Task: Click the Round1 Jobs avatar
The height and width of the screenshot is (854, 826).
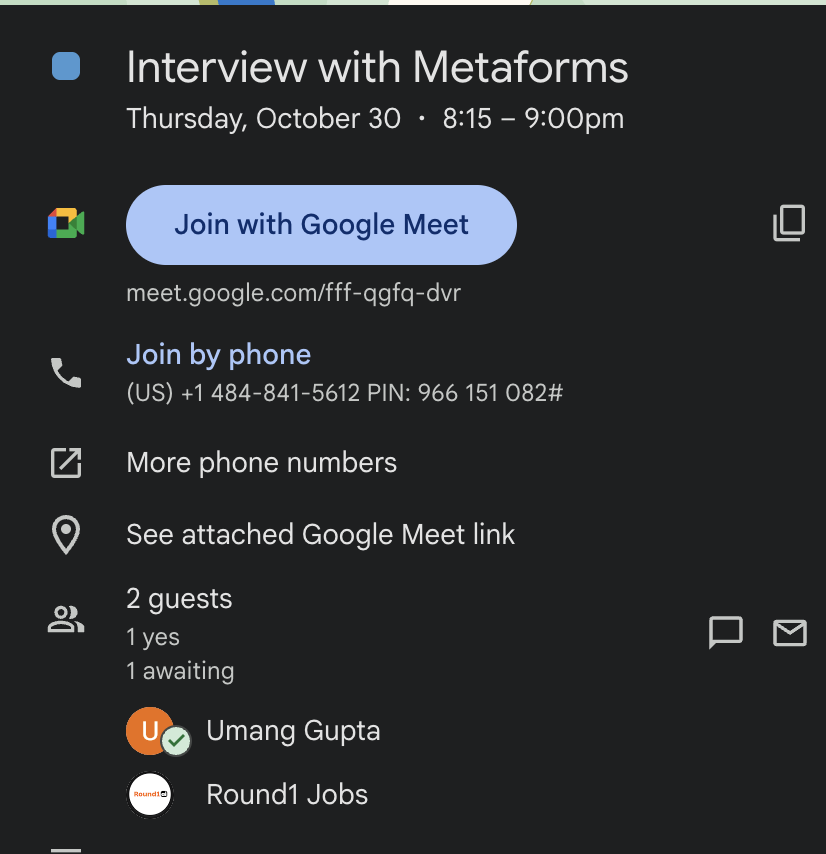Action: (149, 795)
